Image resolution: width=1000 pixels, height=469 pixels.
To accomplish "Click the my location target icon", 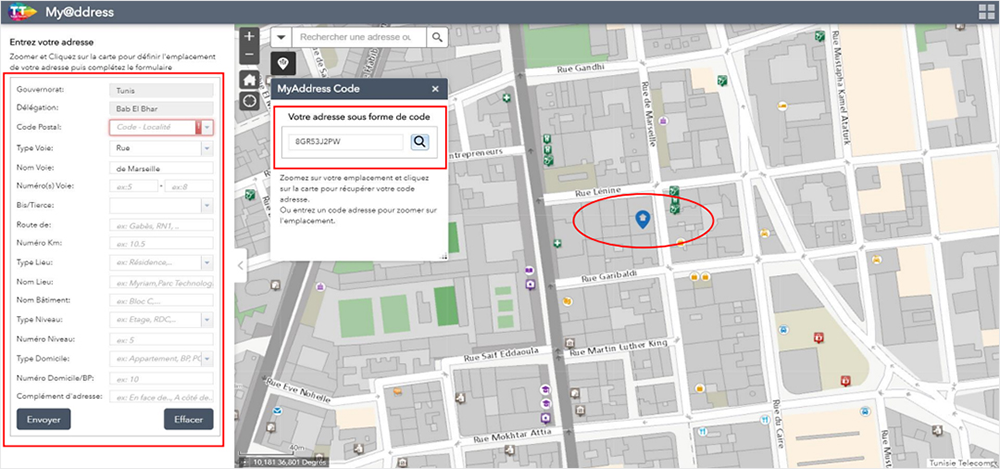I will (249, 101).
